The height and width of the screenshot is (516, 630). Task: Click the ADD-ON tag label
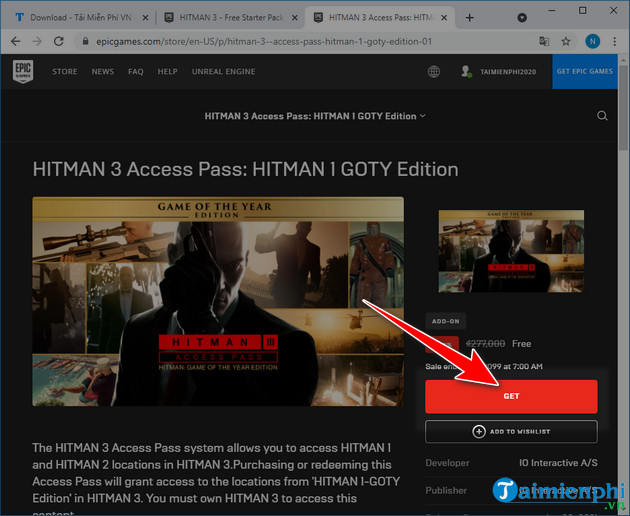tap(446, 321)
